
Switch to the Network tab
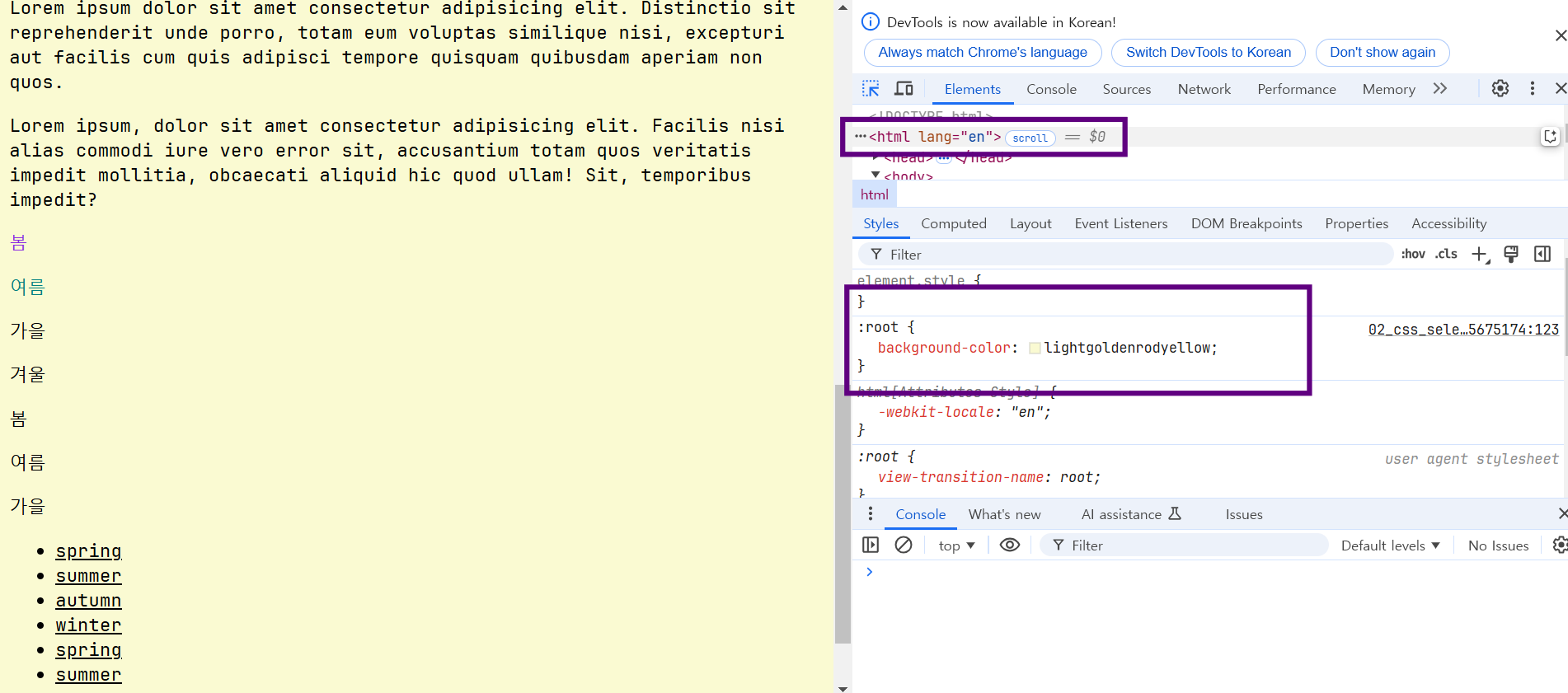click(x=1204, y=89)
